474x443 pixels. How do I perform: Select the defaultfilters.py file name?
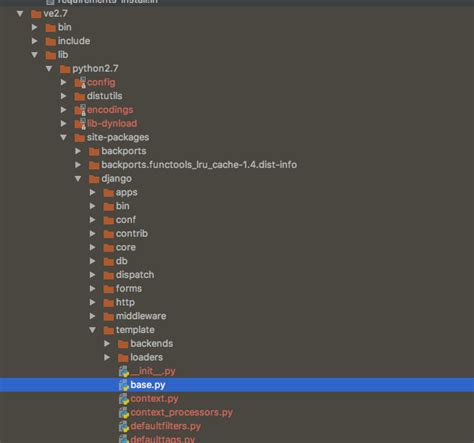pyautogui.click(x=166, y=426)
